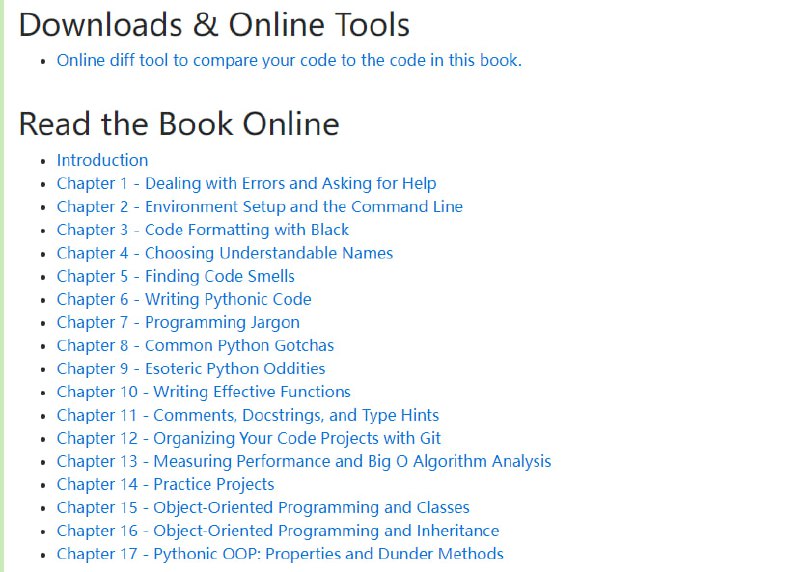Go to Chapter 10 Writing Effective Functions
This screenshot has height=572, width=800.
[x=203, y=392]
